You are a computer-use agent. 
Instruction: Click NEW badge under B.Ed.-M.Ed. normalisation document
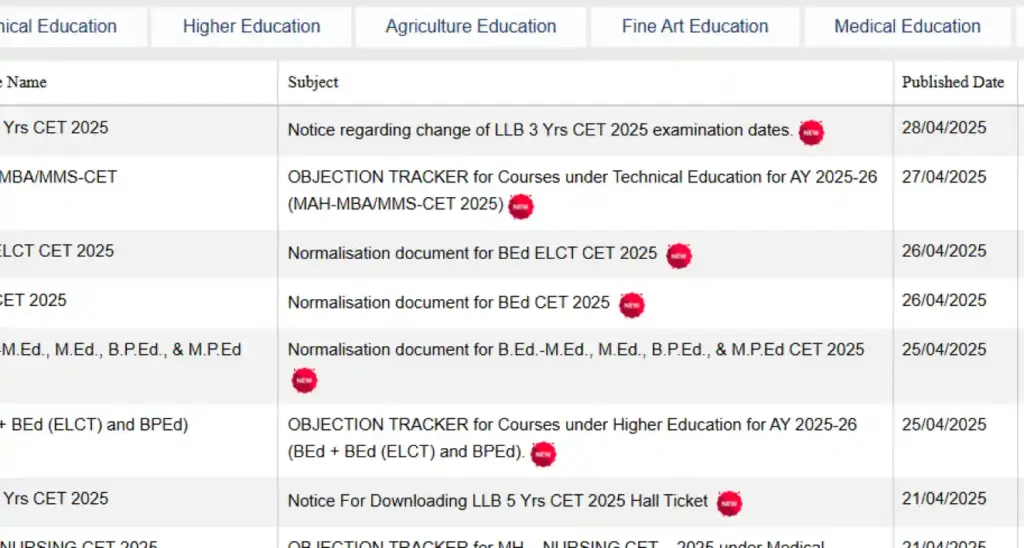304,380
